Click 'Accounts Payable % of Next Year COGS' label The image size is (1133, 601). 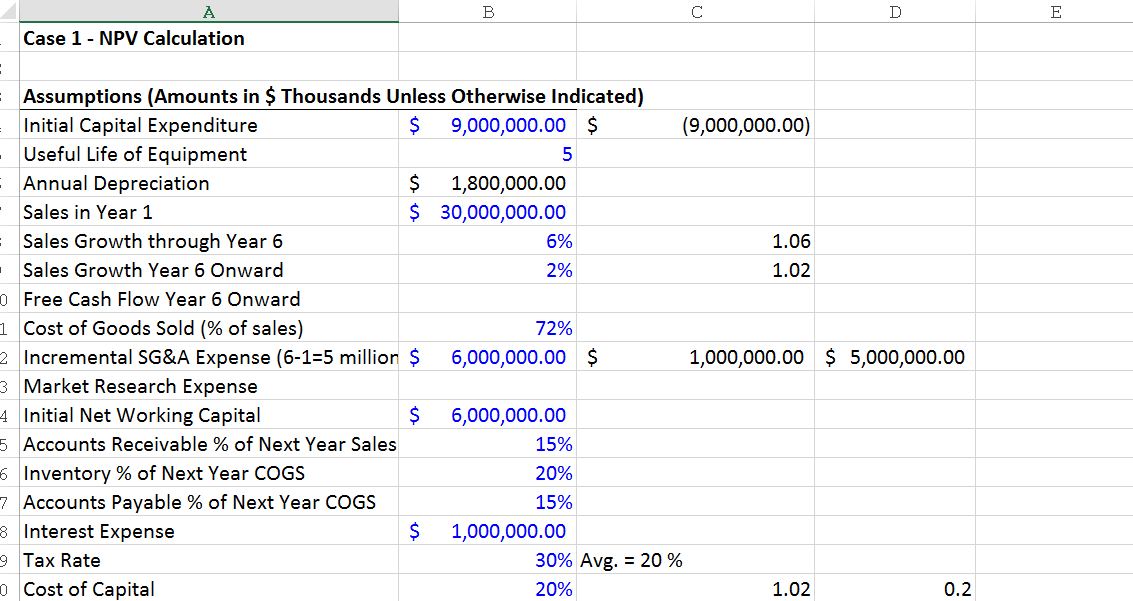[209, 501]
